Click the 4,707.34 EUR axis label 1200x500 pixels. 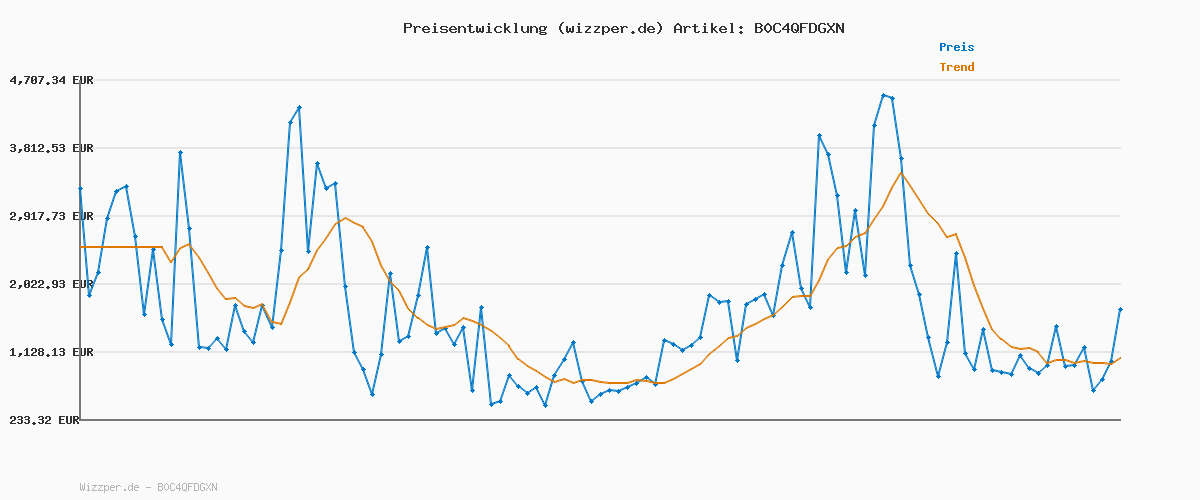51,80
